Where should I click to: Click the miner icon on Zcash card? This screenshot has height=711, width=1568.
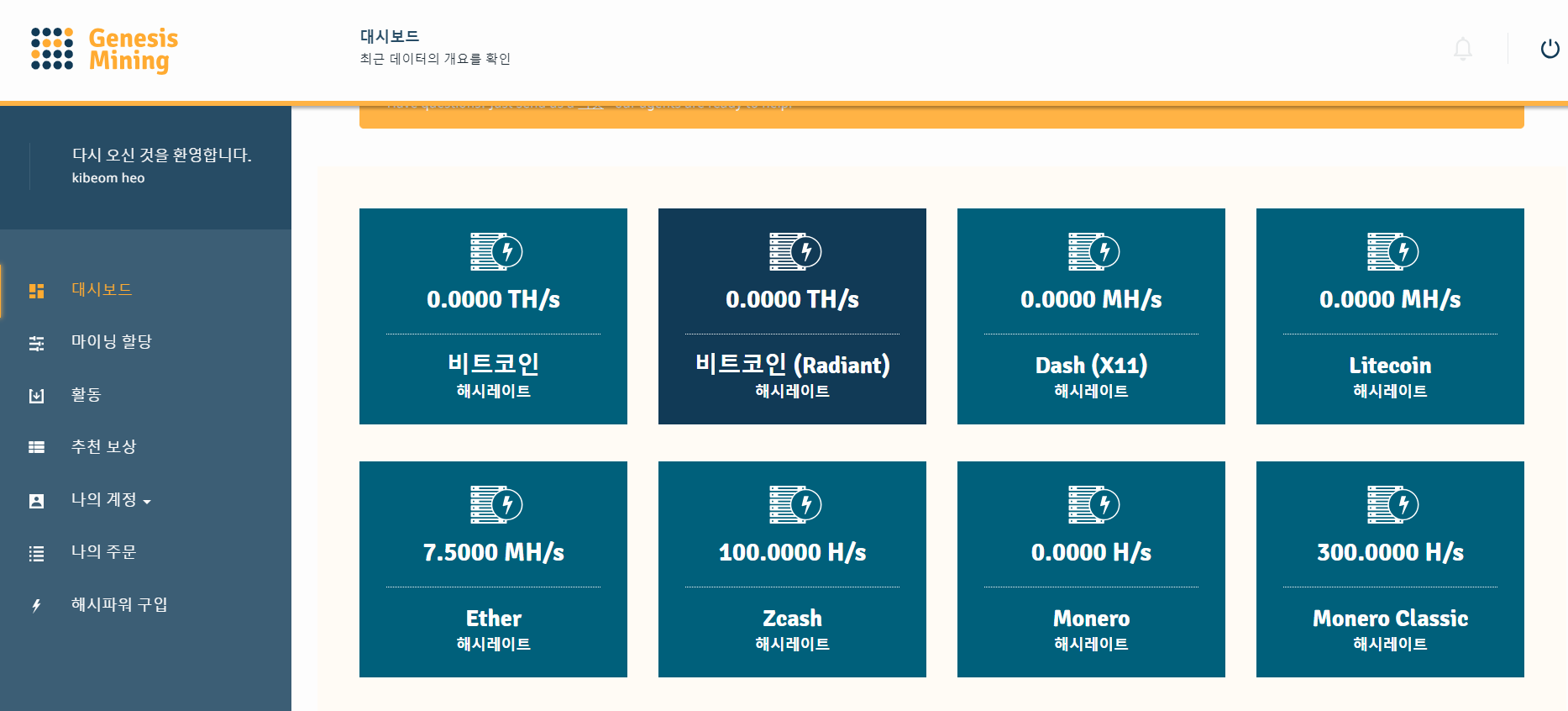coord(794,504)
